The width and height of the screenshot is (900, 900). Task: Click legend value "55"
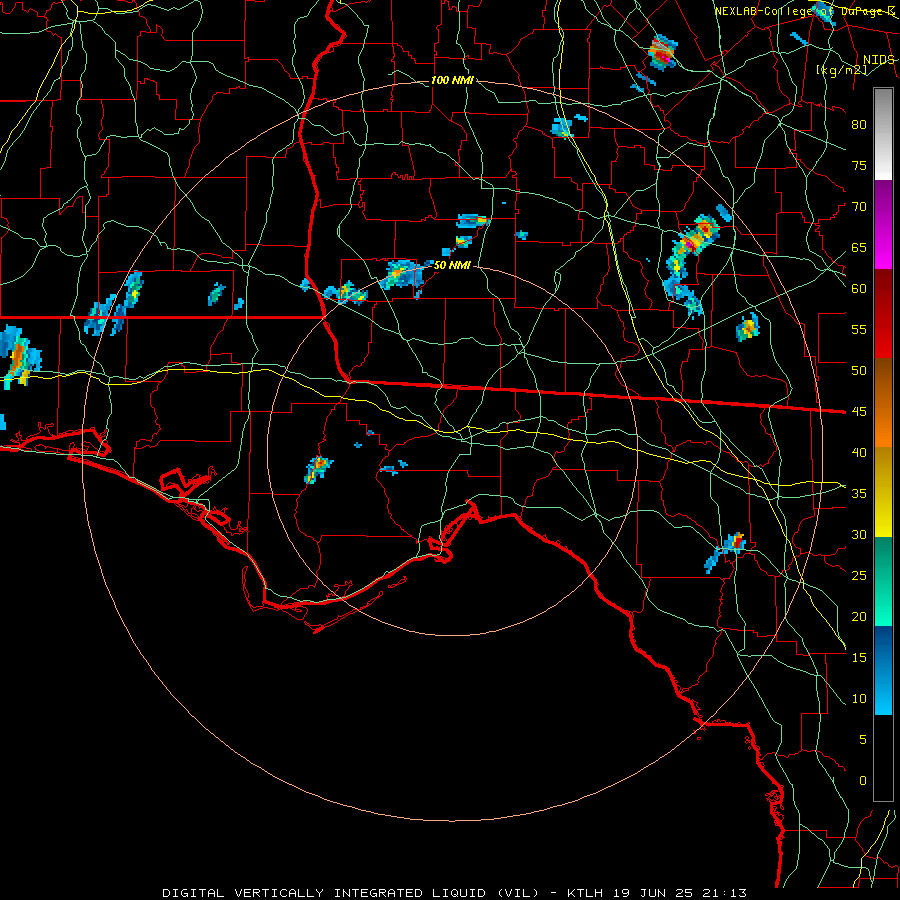click(x=859, y=329)
